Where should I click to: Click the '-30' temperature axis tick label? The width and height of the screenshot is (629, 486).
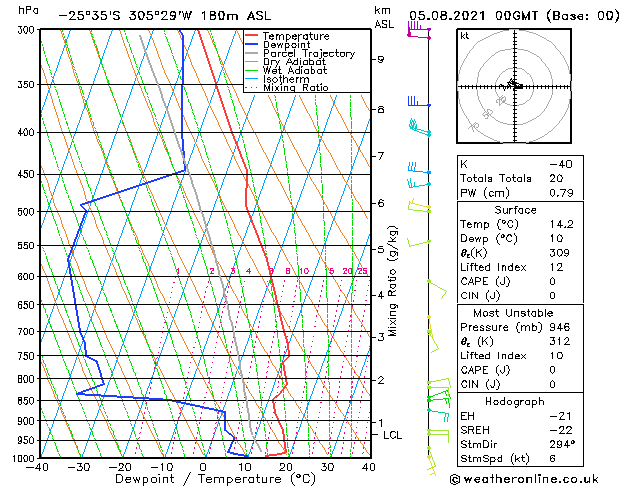tap(78, 467)
